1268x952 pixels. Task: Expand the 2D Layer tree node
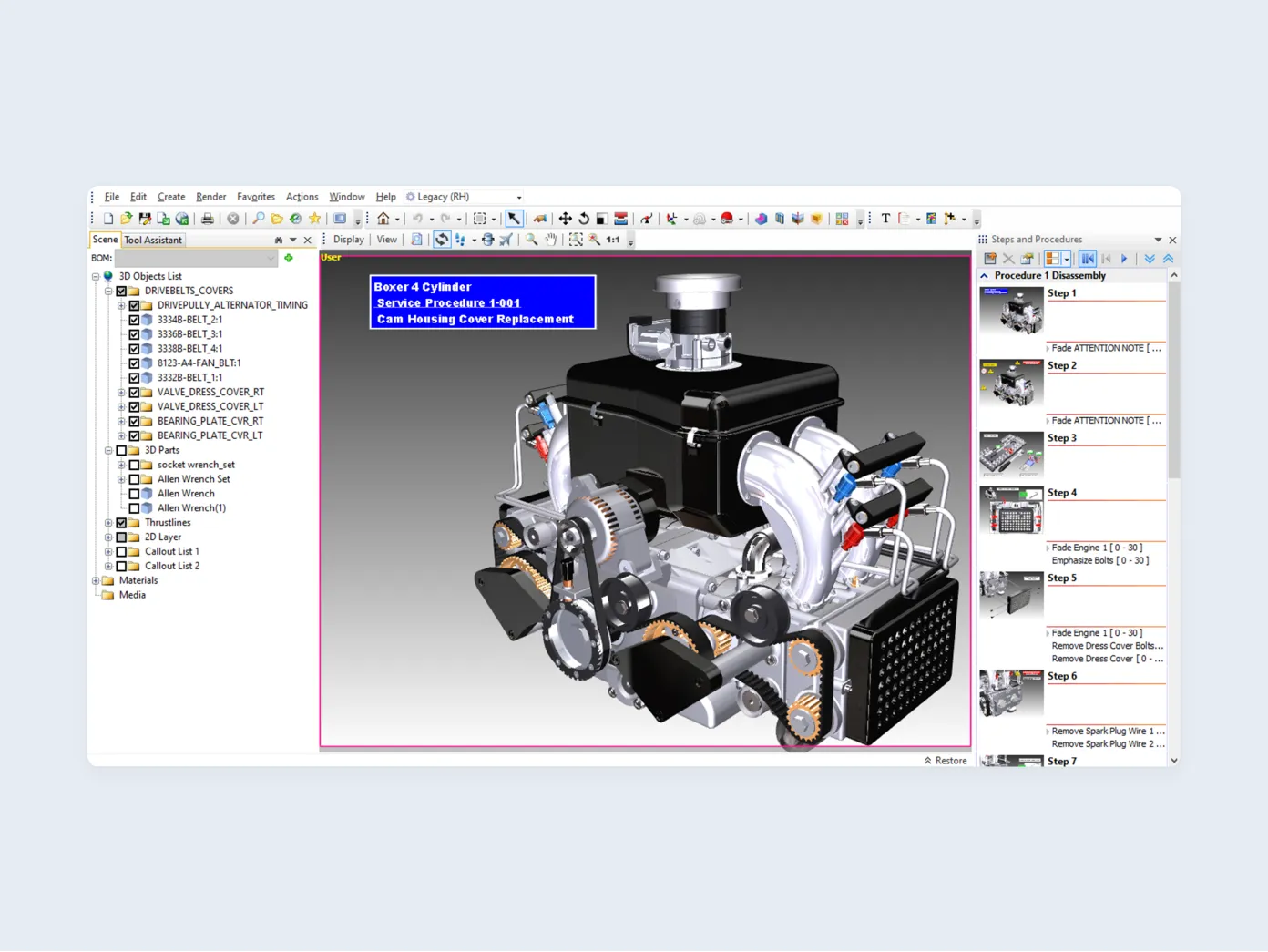click(x=108, y=537)
